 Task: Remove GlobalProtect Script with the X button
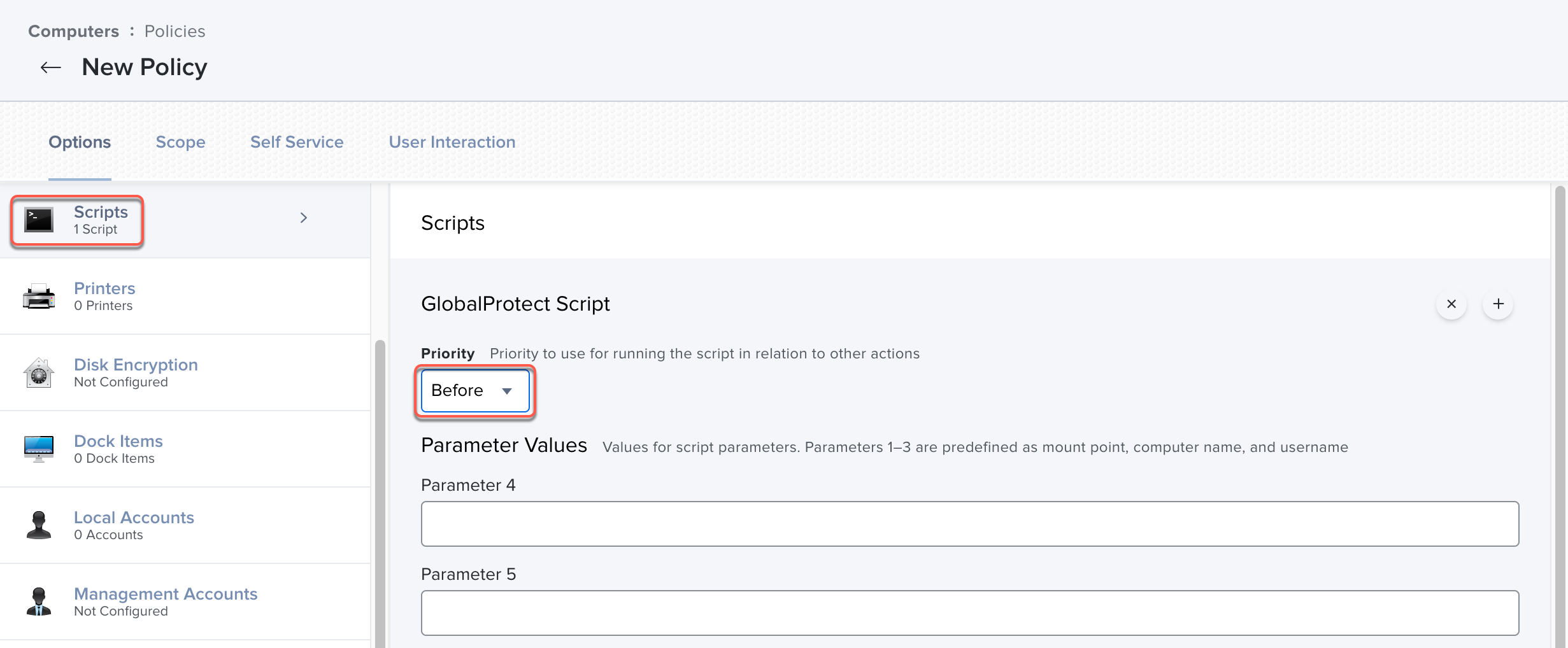1451,304
